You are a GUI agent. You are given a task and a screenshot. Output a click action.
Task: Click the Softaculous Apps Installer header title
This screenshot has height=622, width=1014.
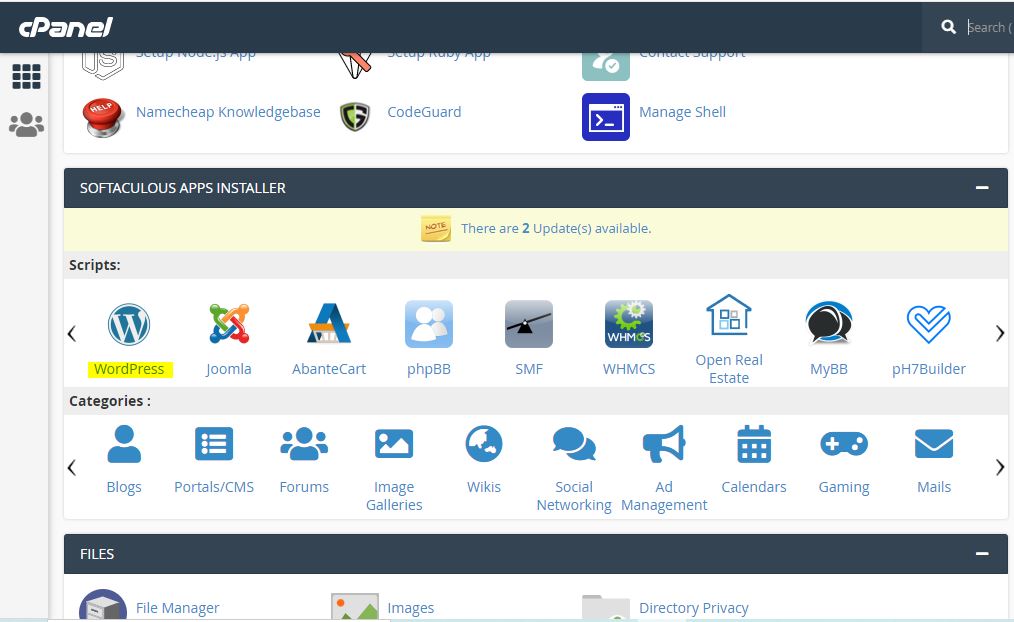[182, 188]
